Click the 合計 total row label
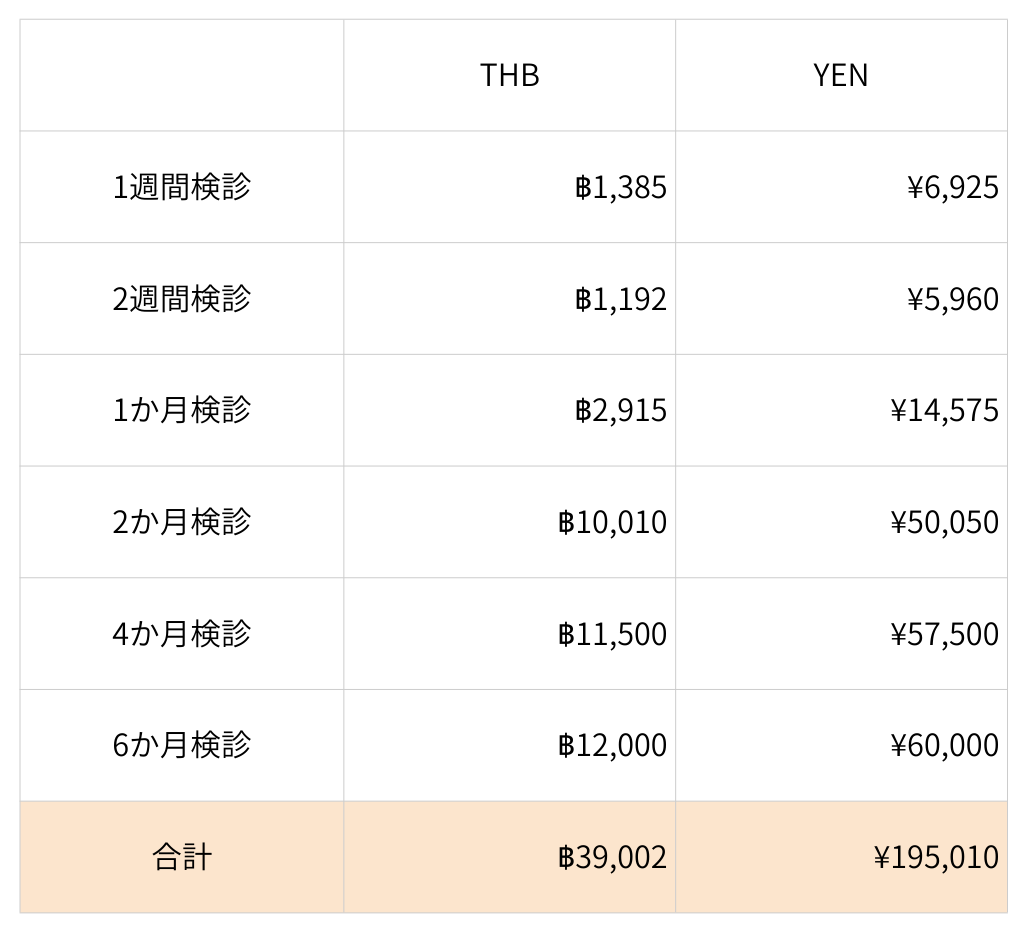This screenshot has width=1031, height=948. pos(181,857)
